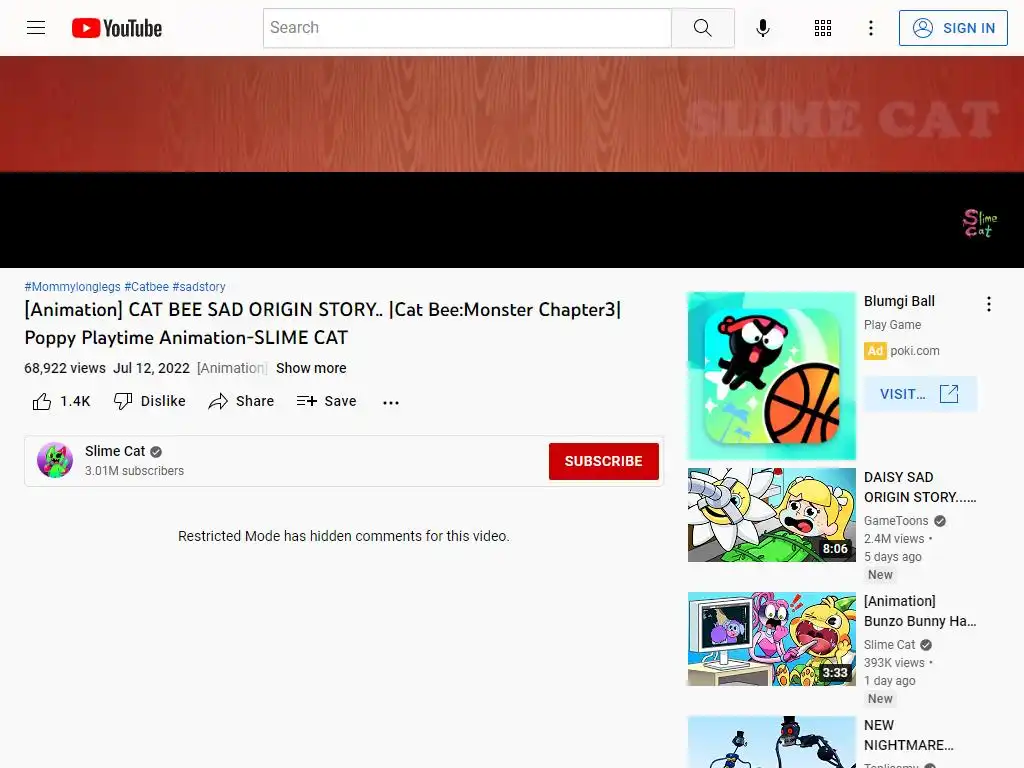Visit the poki.com ad site
The image size is (1024, 768).
click(920, 394)
